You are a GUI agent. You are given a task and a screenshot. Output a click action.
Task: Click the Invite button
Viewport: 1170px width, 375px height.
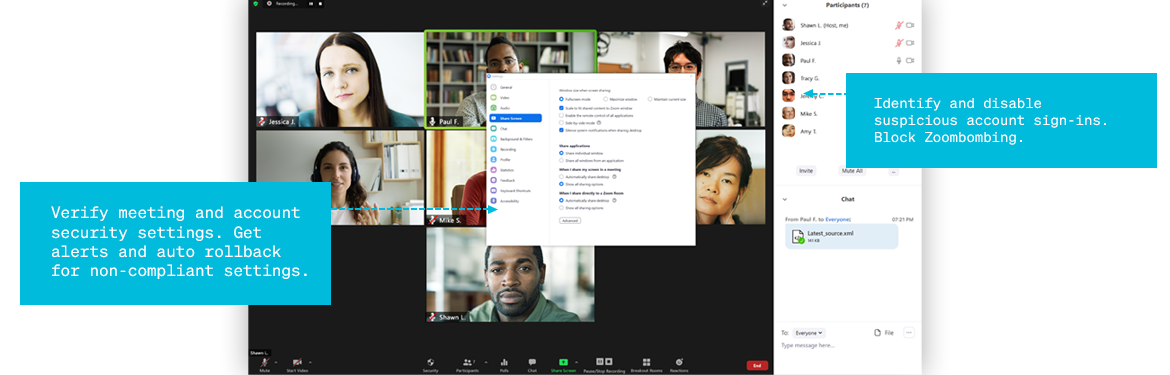(x=806, y=171)
